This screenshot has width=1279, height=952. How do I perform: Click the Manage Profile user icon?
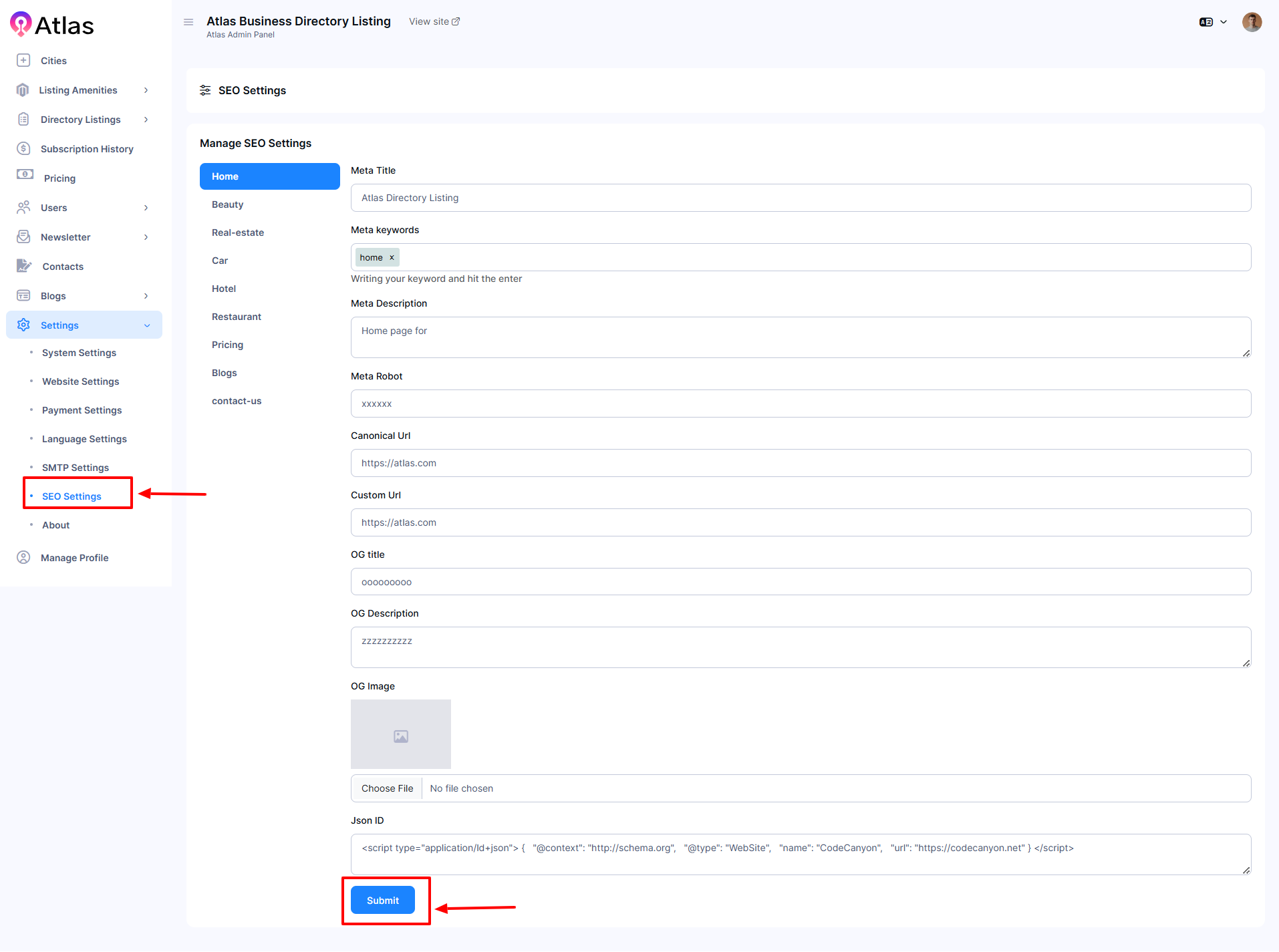pyautogui.click(x=23, y=557)
